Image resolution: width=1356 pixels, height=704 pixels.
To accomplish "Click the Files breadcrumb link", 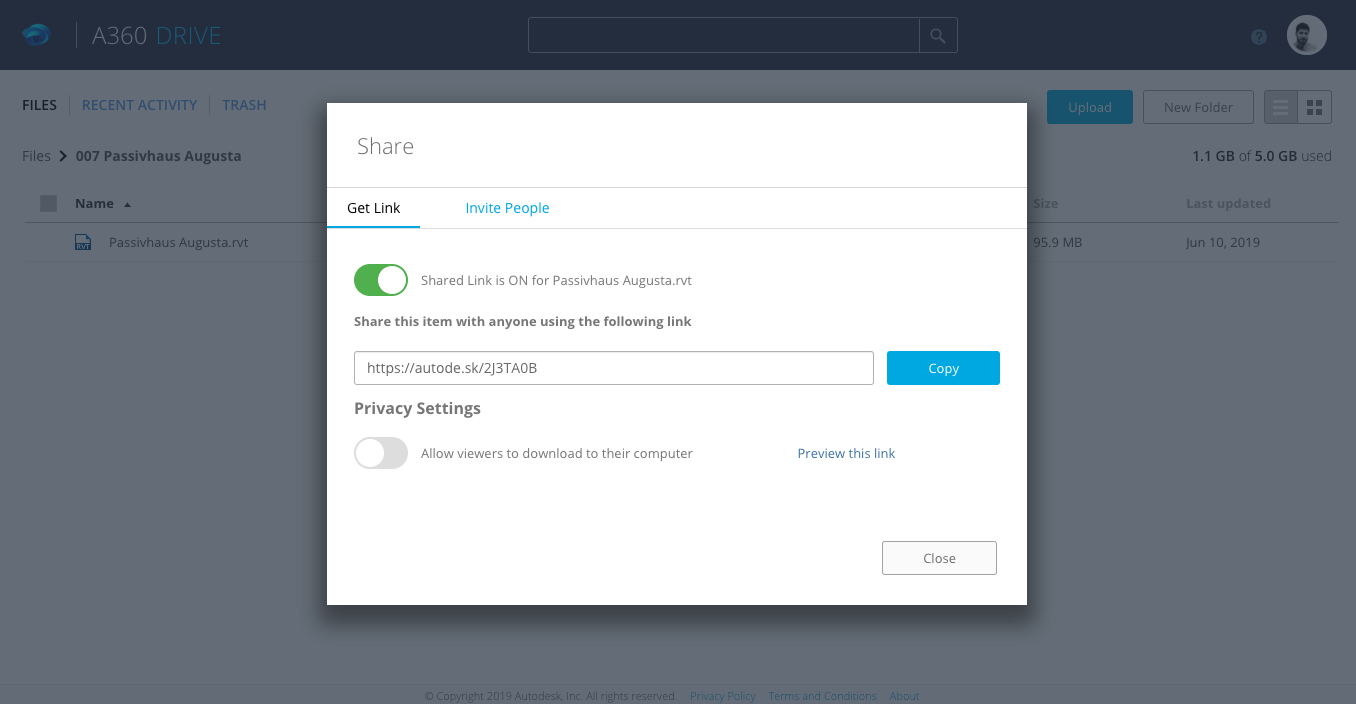I will [x=36, y=156].
